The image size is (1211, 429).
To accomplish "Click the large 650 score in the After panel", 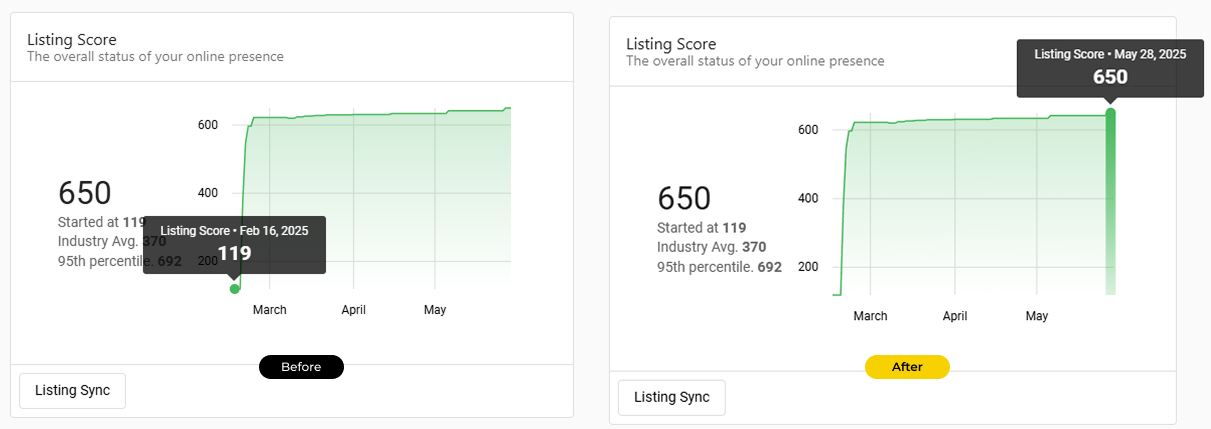I will tap(684, 198).
